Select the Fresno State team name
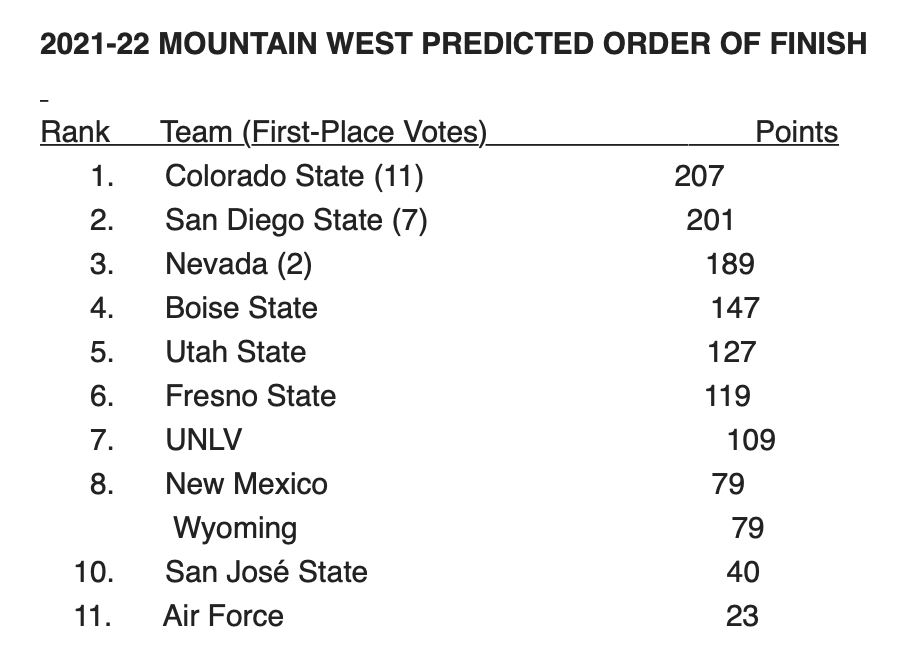Viewport: 906px width, 656px height. (250, 396)
